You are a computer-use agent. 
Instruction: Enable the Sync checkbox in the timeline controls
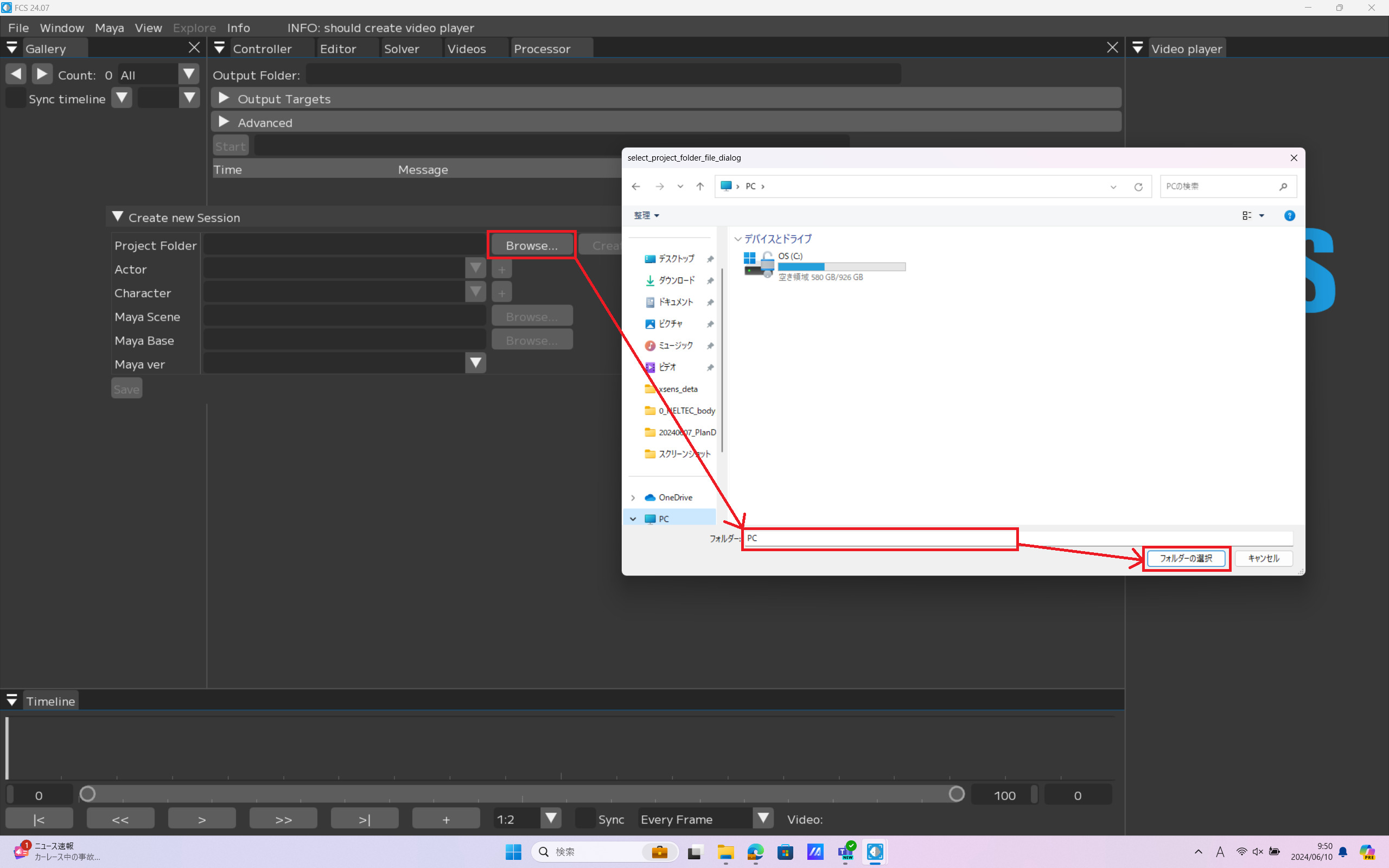(585, 819)
